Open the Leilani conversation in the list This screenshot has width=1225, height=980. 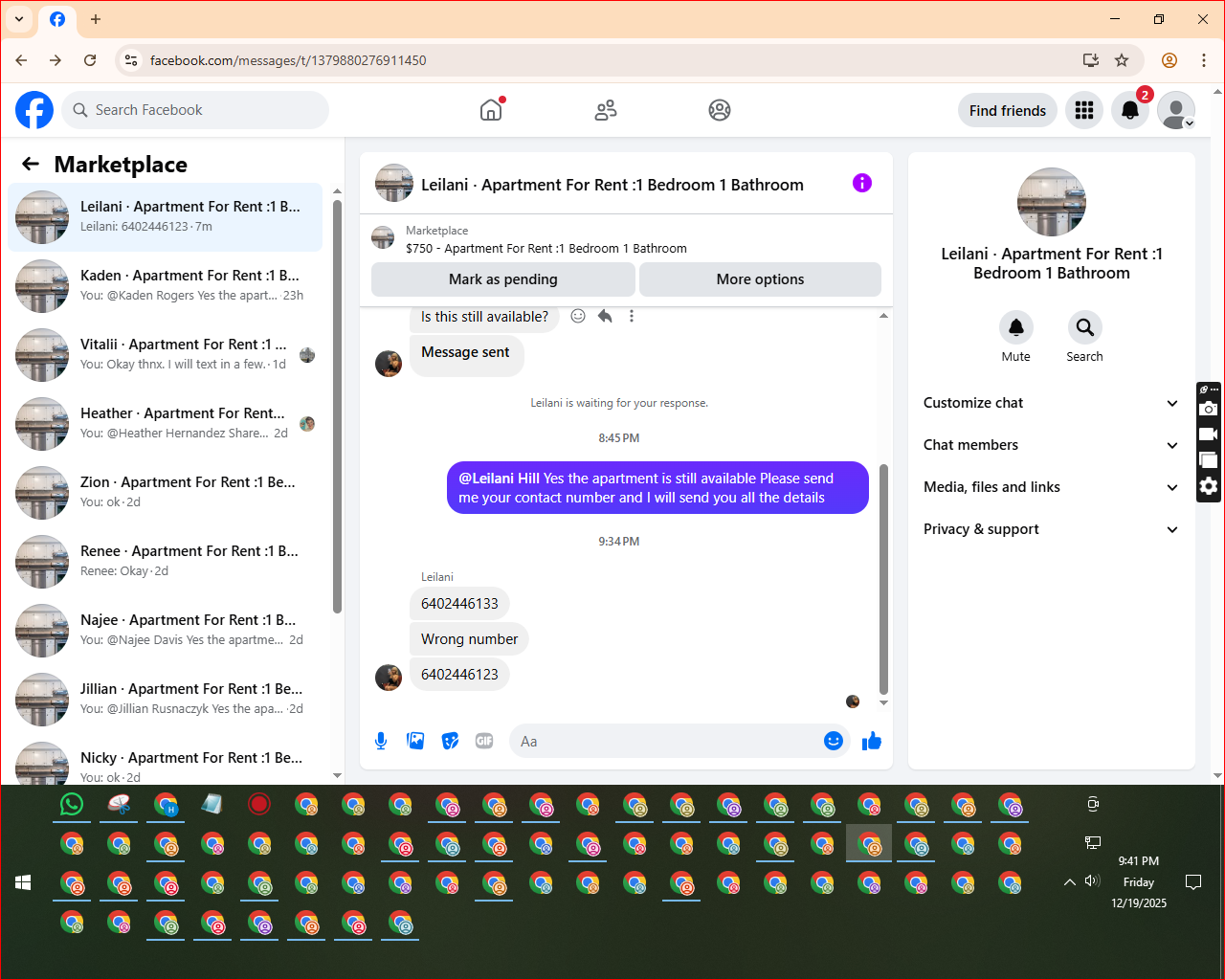pos(166,217)
